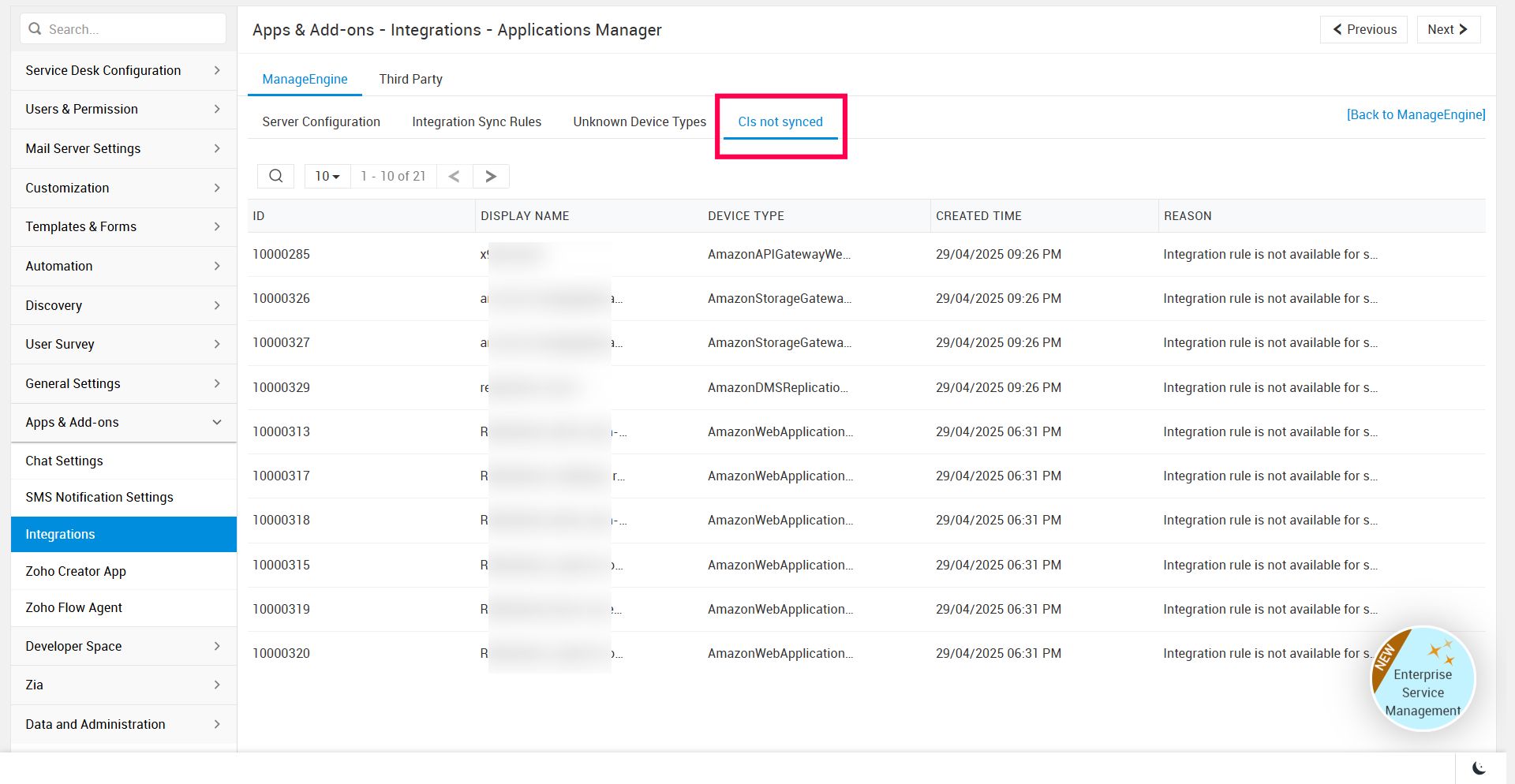Select the CIs not synced tab
The height and width of the screenshot is (784, 1515).
[780, 121]
